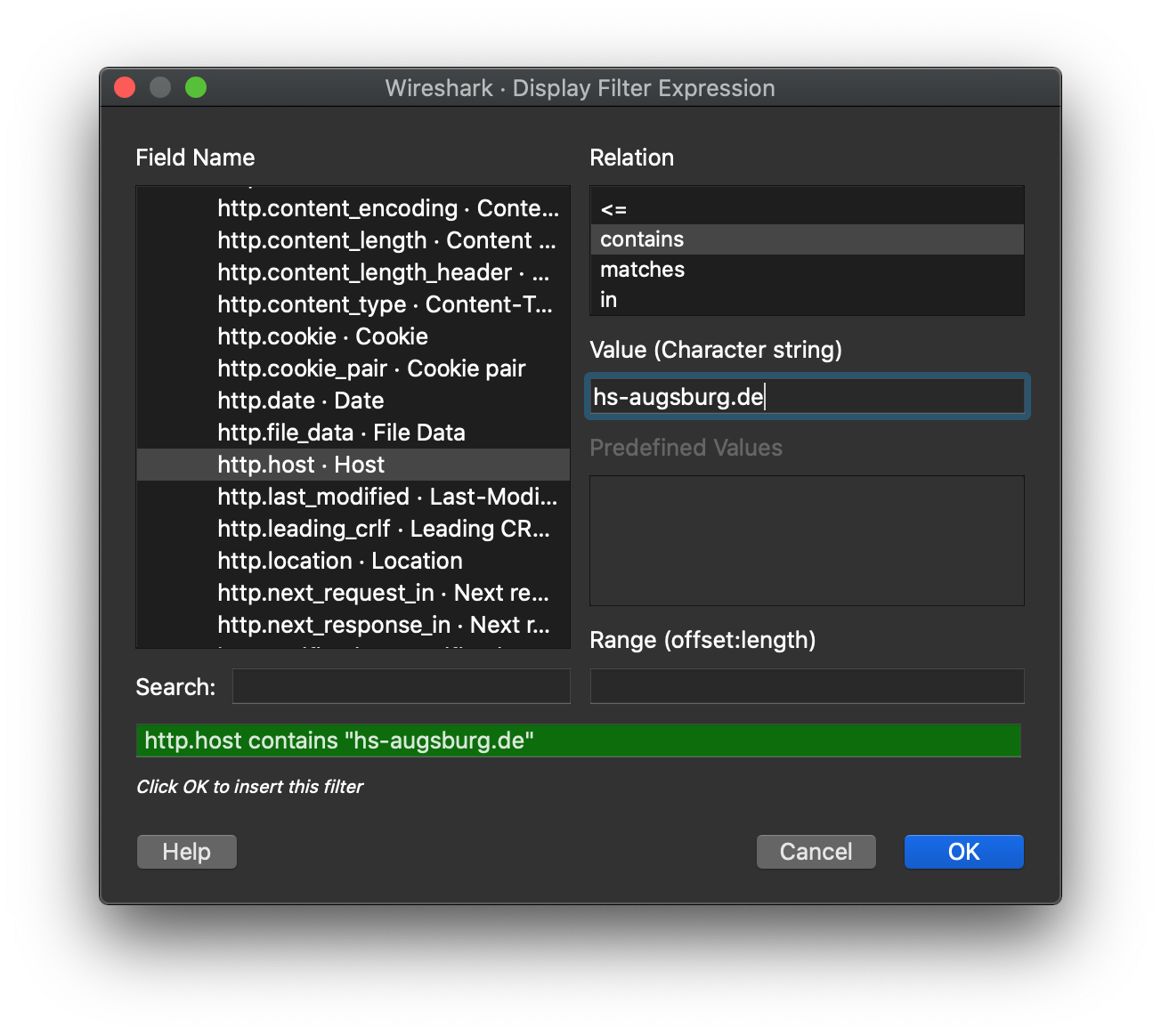Select http.file_data · File Data
1161x1036 pixels.
(341, 433)
